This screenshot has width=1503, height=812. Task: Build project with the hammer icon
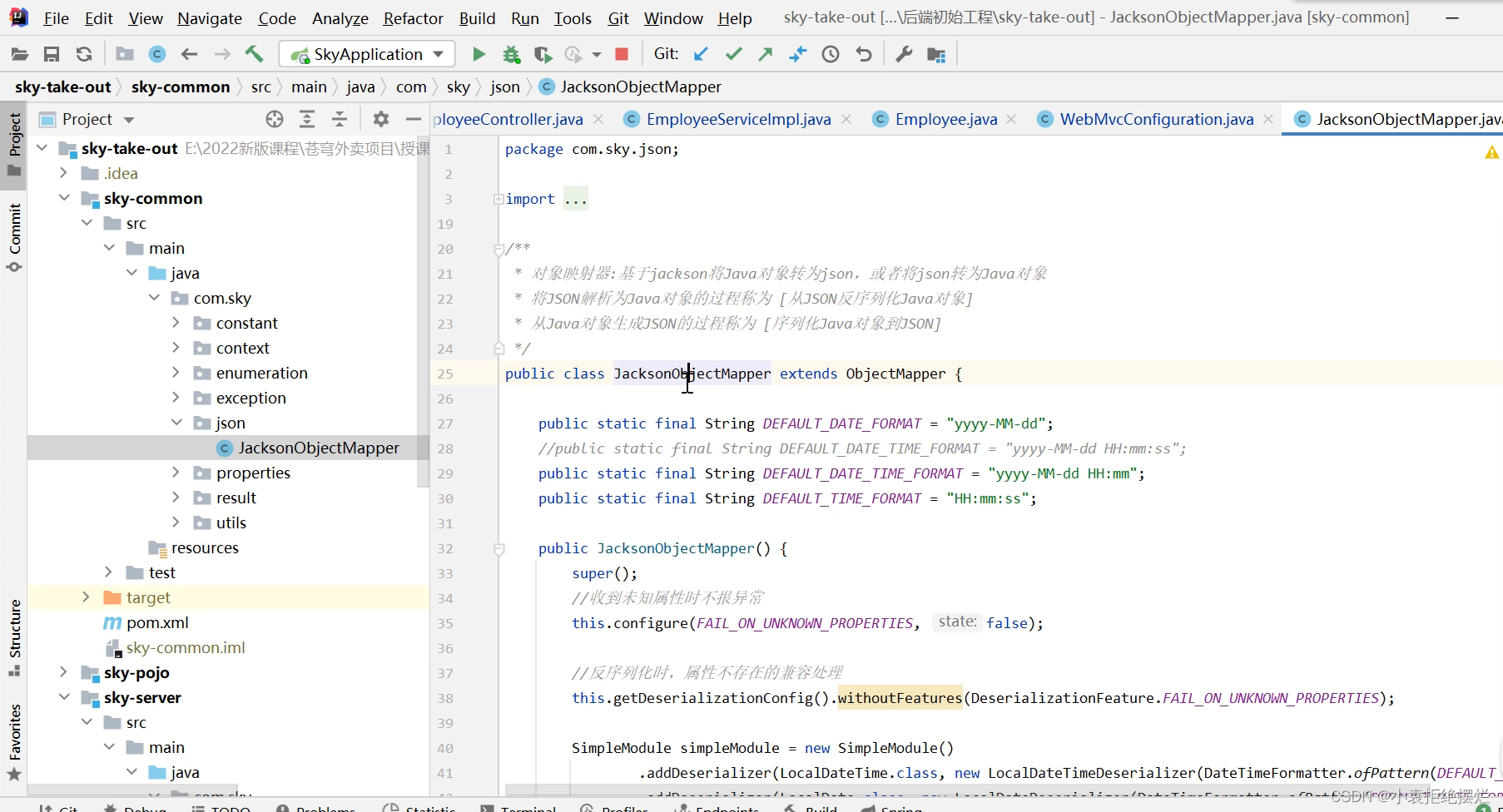click(254, 54)
